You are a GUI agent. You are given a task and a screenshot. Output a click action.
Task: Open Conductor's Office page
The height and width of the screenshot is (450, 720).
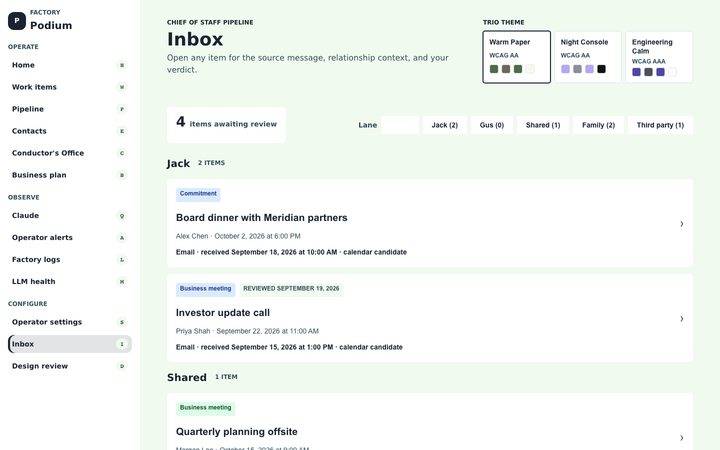pyautogui.click(x=69, y=153)
